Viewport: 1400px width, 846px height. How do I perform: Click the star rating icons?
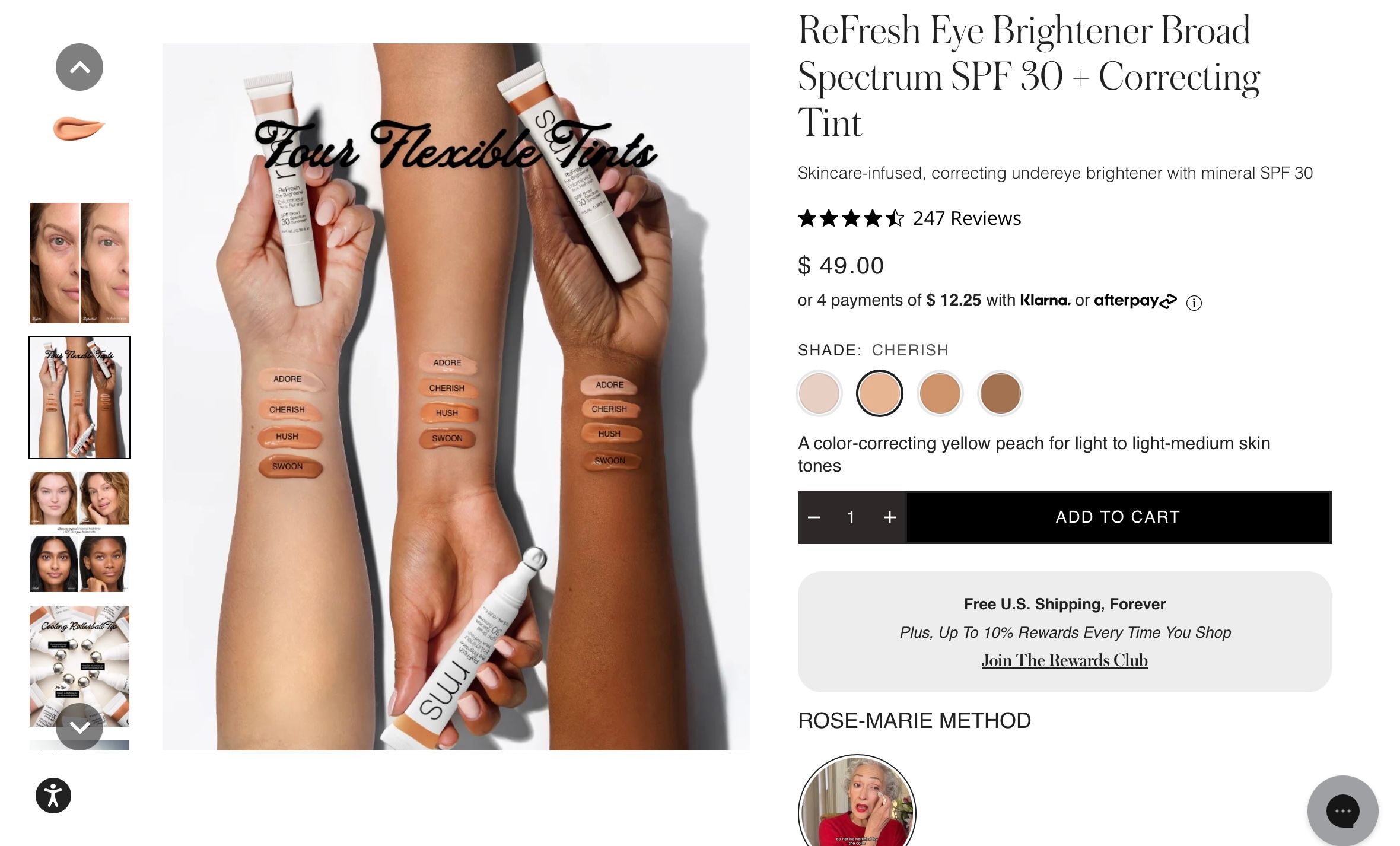point(851,218)
